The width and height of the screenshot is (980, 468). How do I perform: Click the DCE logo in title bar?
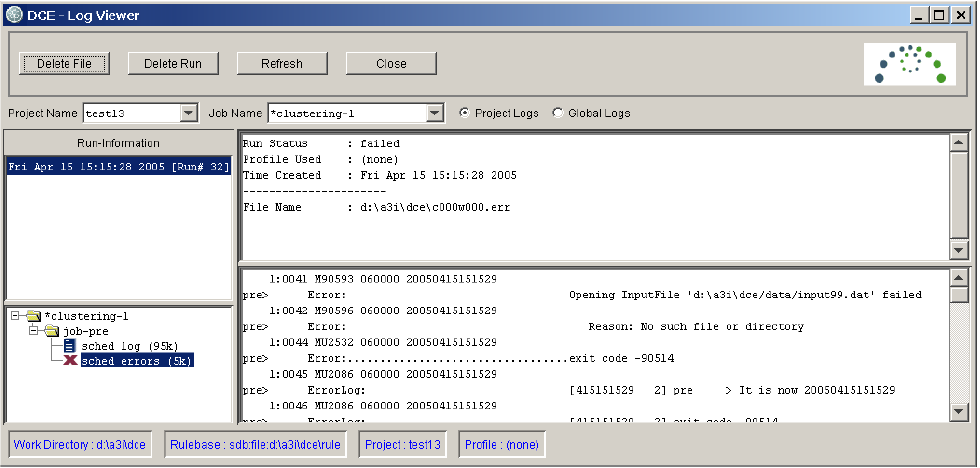(x=14, y=15)
